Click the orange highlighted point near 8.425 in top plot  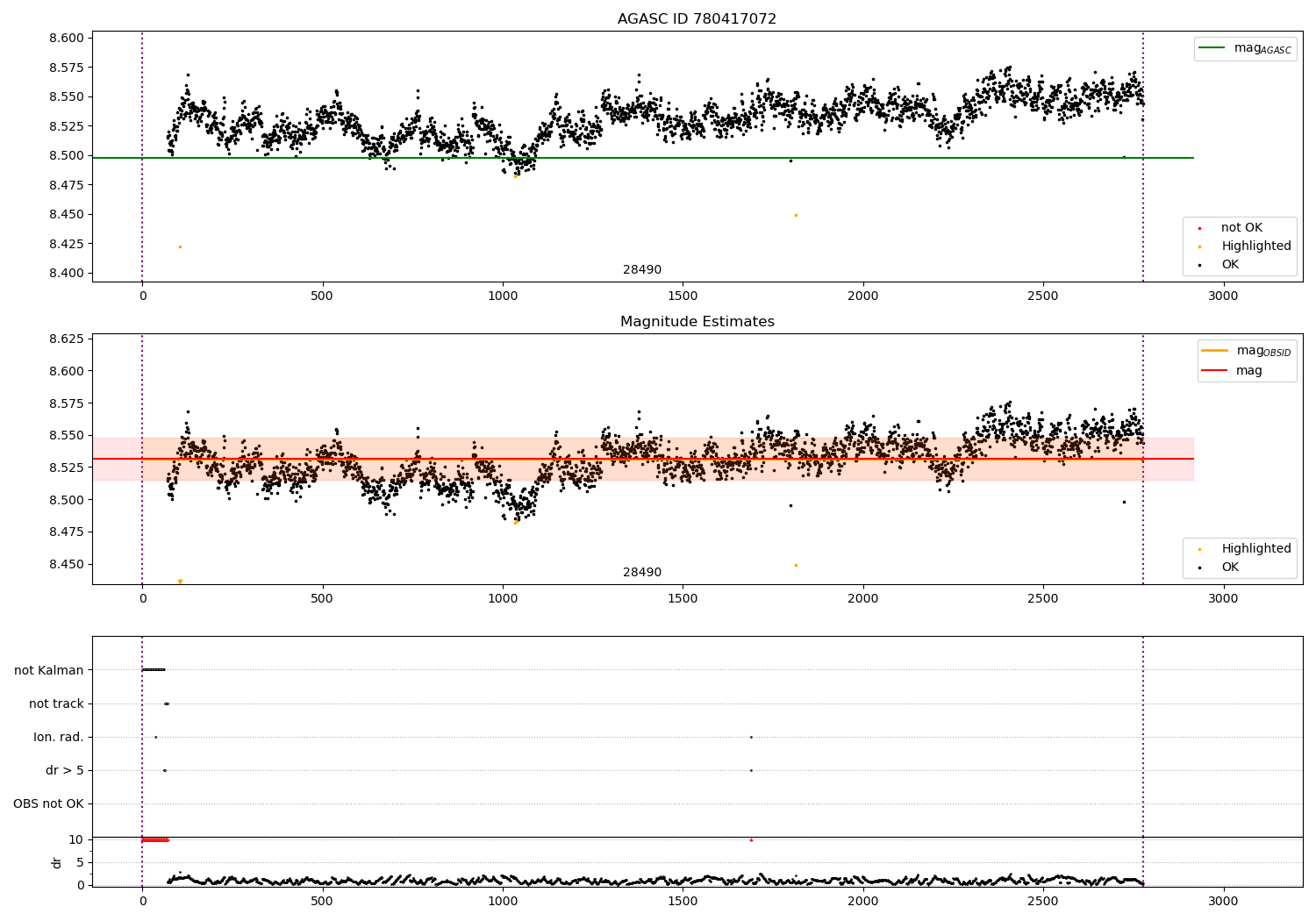(x=180, y=246)
